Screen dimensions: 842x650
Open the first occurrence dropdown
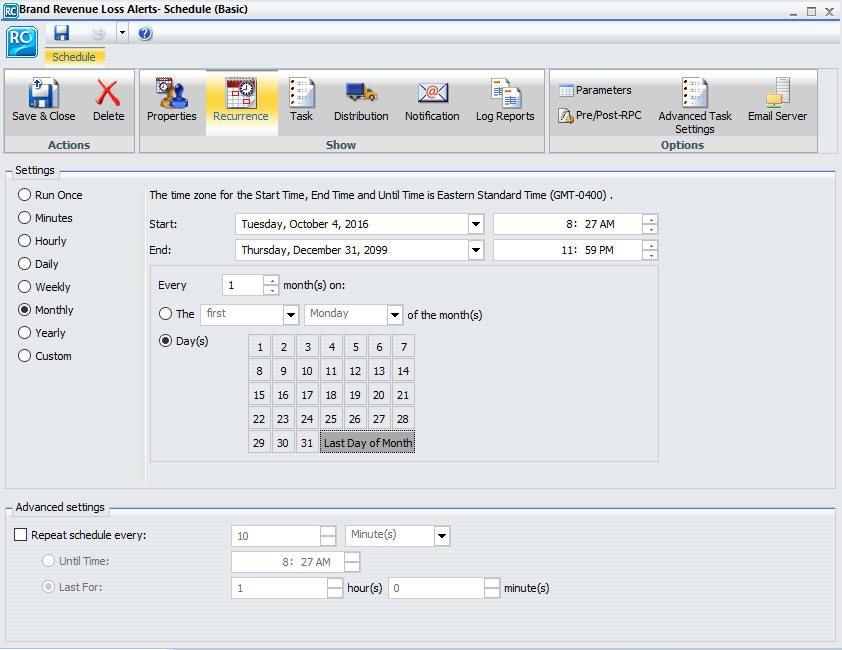pos(290,314)
